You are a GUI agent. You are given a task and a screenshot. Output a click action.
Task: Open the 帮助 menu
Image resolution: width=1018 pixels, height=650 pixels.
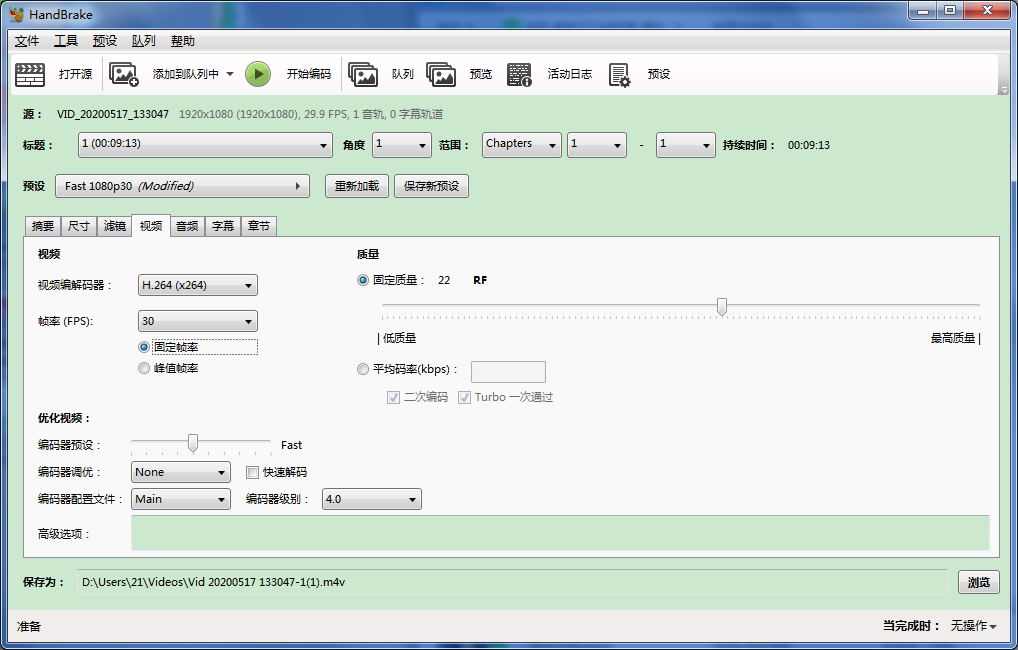point(182,41)
